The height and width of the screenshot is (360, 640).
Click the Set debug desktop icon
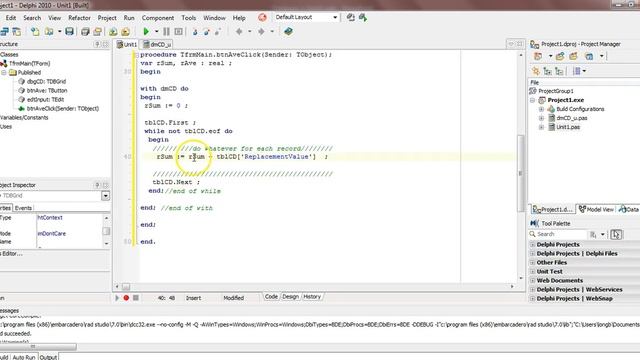pos(363,18)
